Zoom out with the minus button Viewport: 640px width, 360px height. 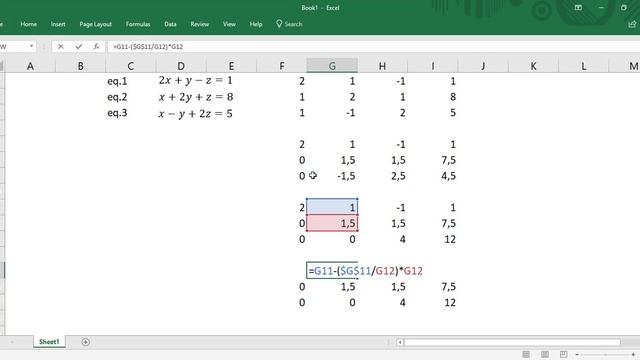(x=577, y=354)
